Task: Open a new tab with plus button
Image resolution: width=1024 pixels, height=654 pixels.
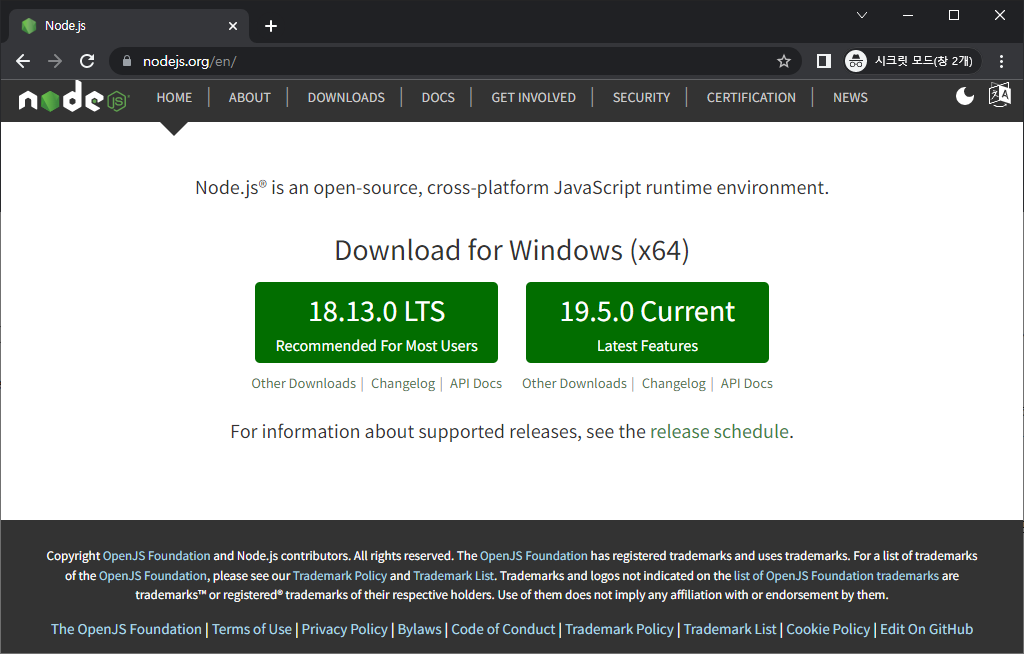Action: point(271,26)
